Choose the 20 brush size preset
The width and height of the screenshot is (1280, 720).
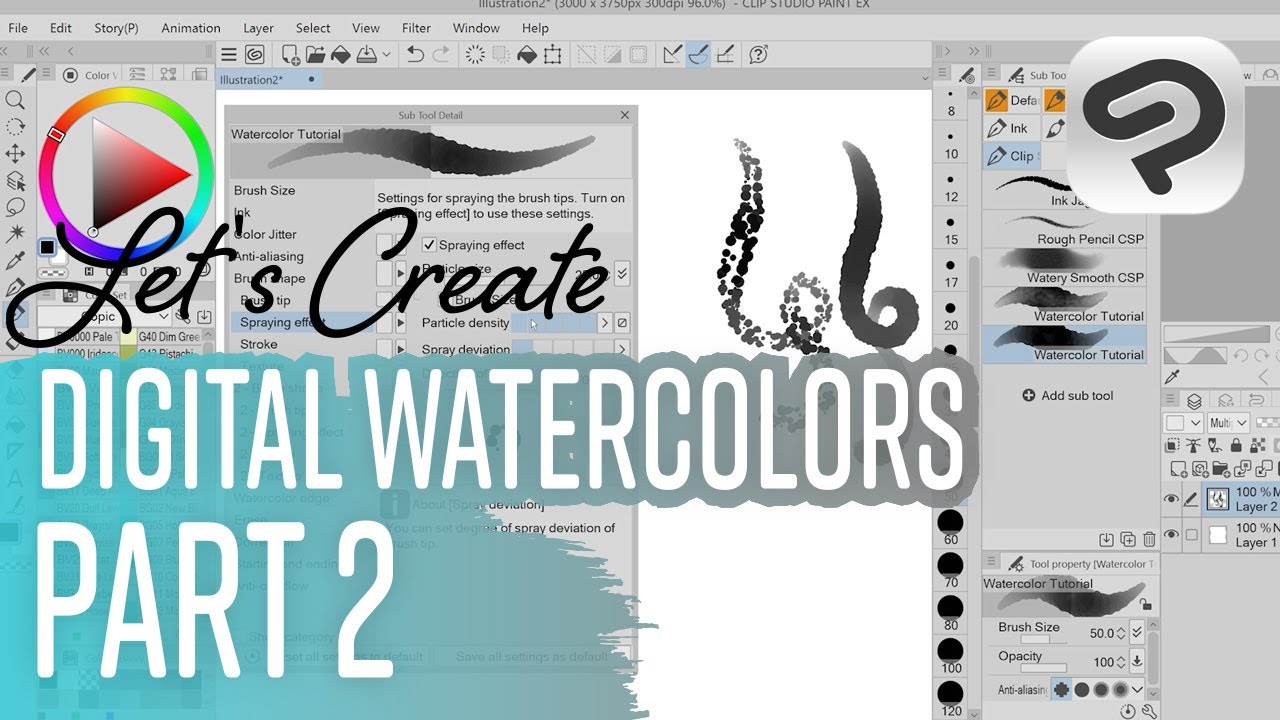pyautogui.click(x=950, y=314)
